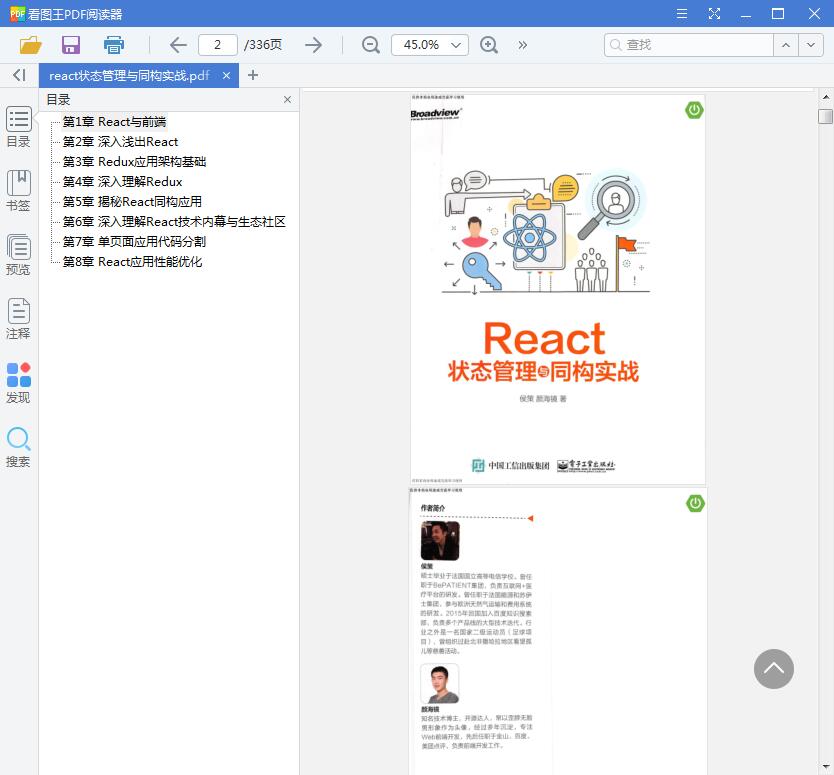Click the vertical scrollbar thumb
Image resolution: width=834 pixels, height=775 pixels.
tap(825, 116)
